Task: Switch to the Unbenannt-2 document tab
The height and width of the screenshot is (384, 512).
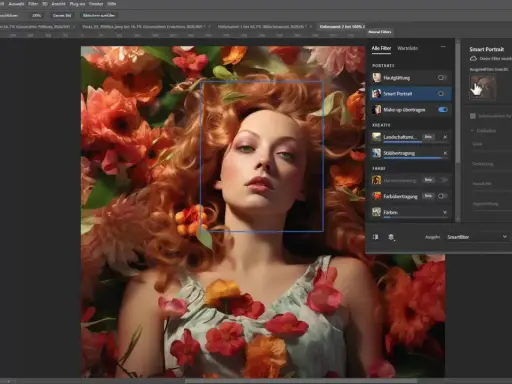Action: (x=342, y=26)
